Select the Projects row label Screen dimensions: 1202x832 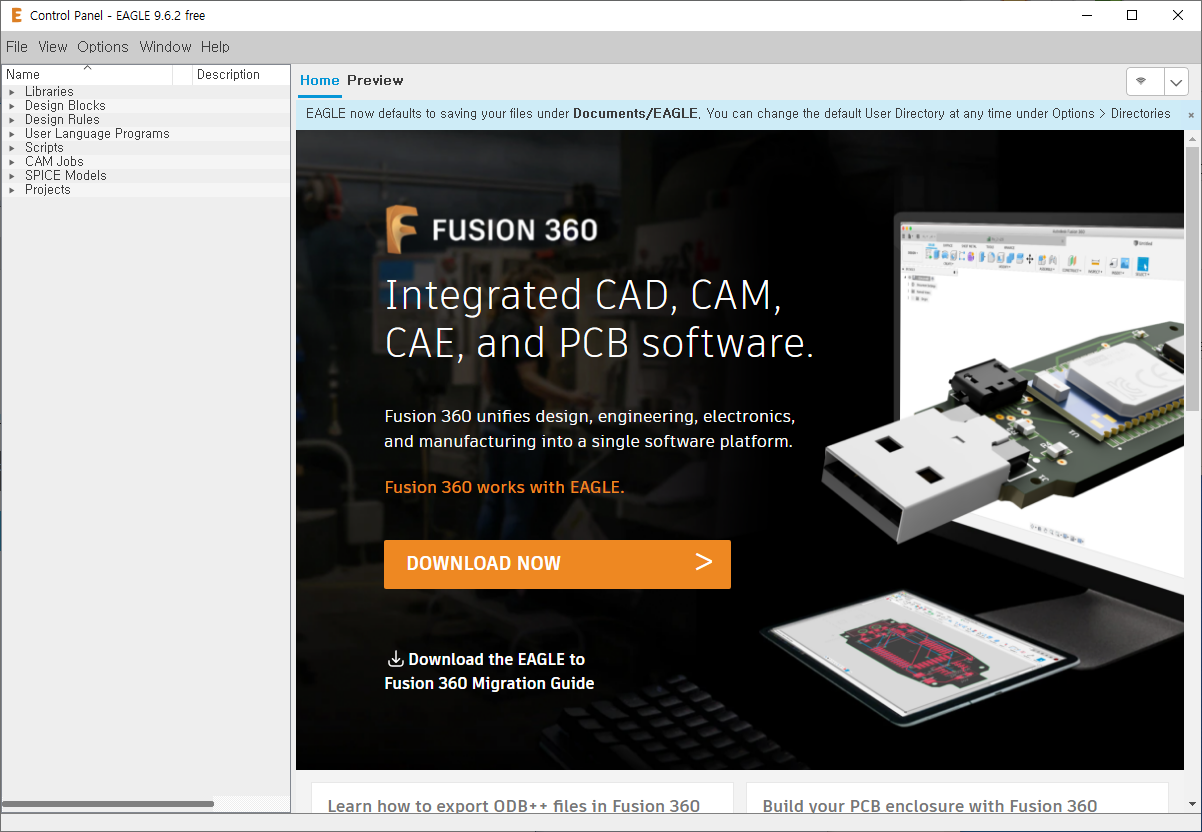[48, 190]
